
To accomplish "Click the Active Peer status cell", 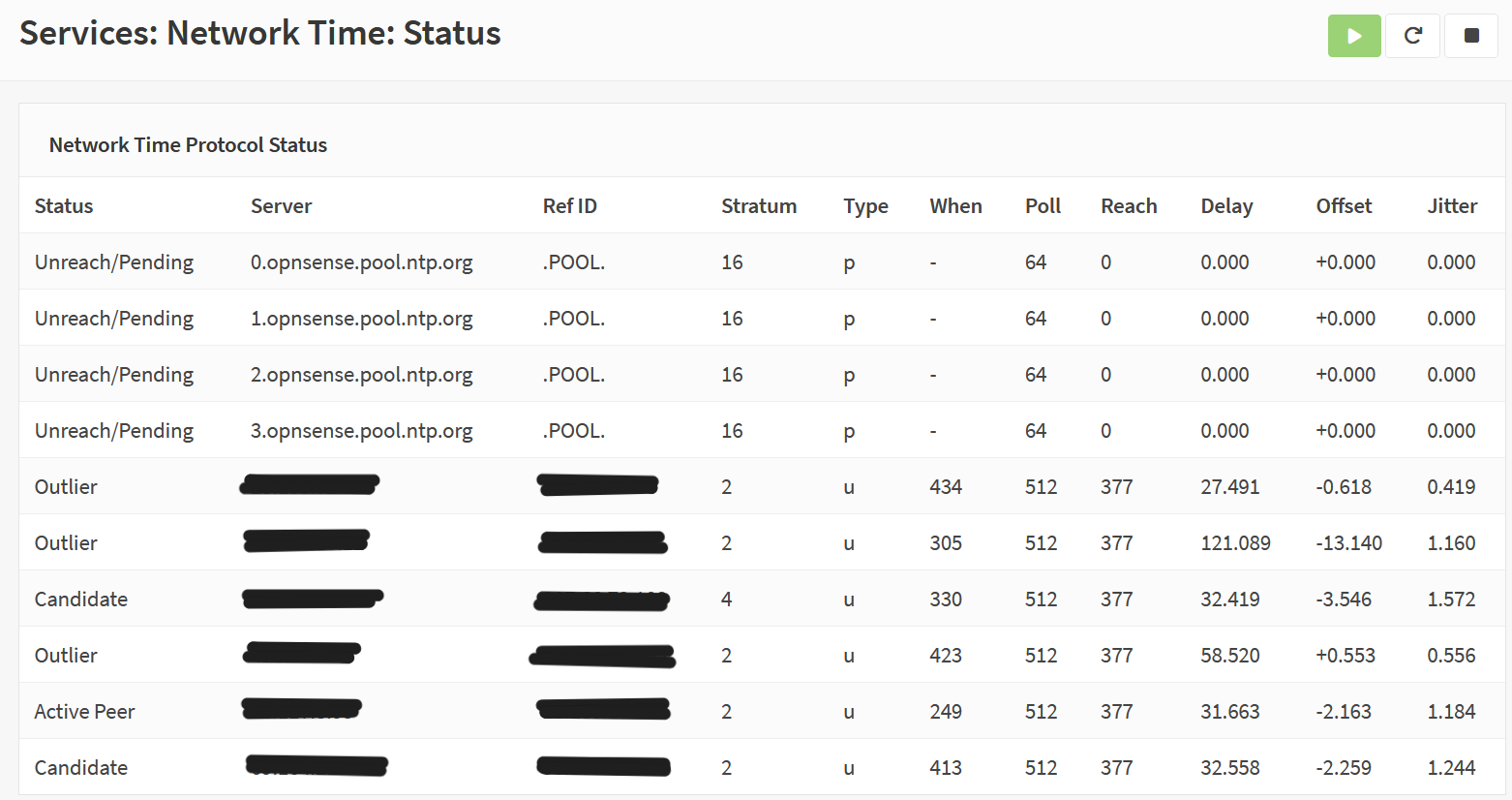I will pyautogui.click(x=84, y=712).
